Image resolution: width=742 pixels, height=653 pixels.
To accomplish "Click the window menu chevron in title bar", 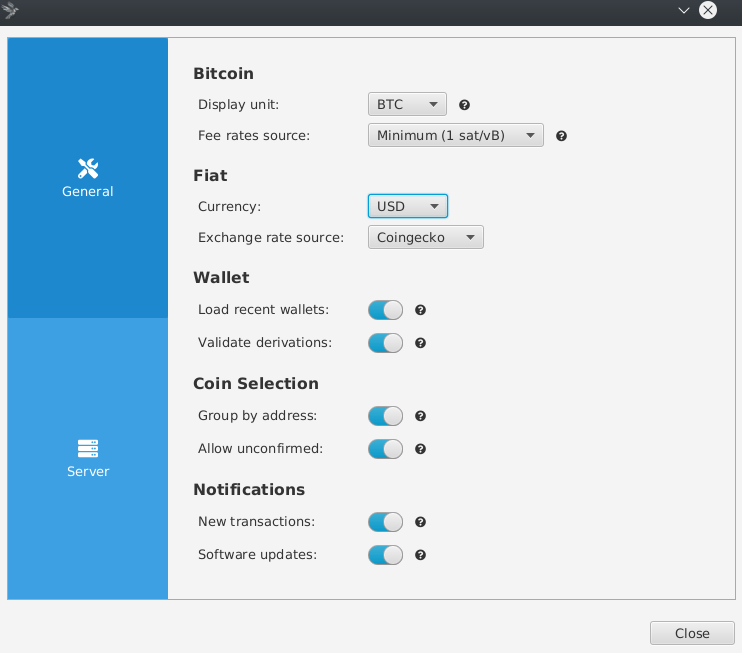I will tap(684, 10).
